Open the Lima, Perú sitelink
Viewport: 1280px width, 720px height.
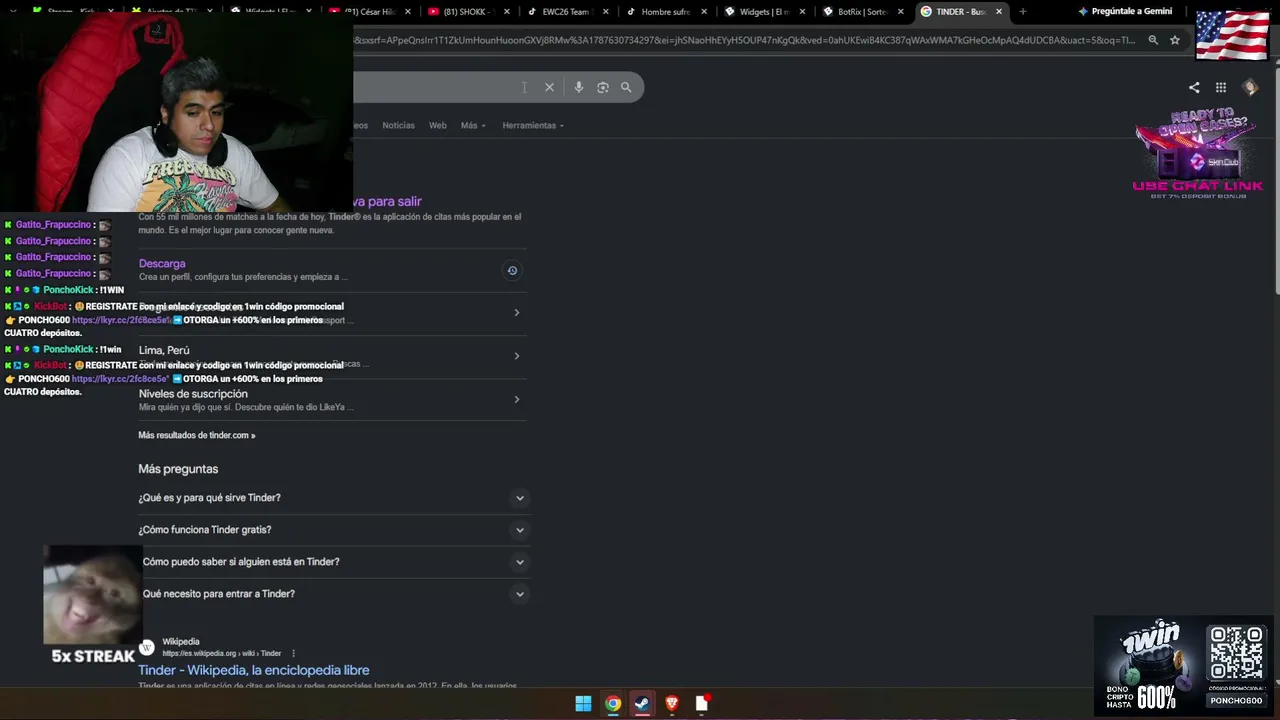click(164, 350)
